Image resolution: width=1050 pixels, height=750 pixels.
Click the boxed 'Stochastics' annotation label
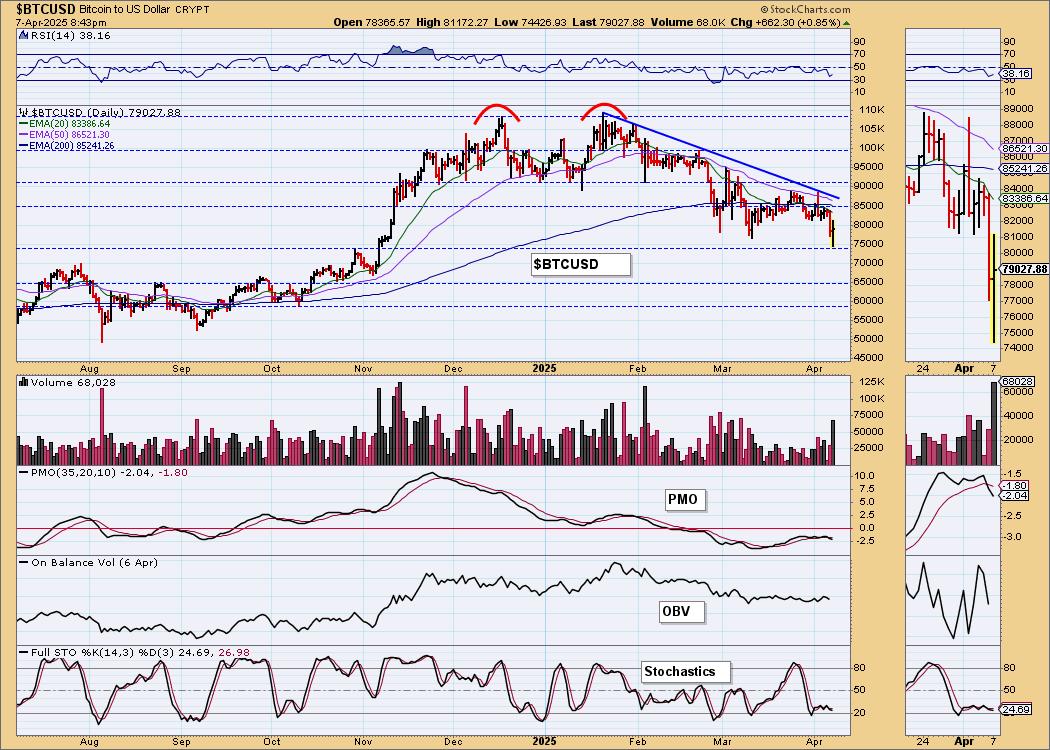click(x=685, y=672)
